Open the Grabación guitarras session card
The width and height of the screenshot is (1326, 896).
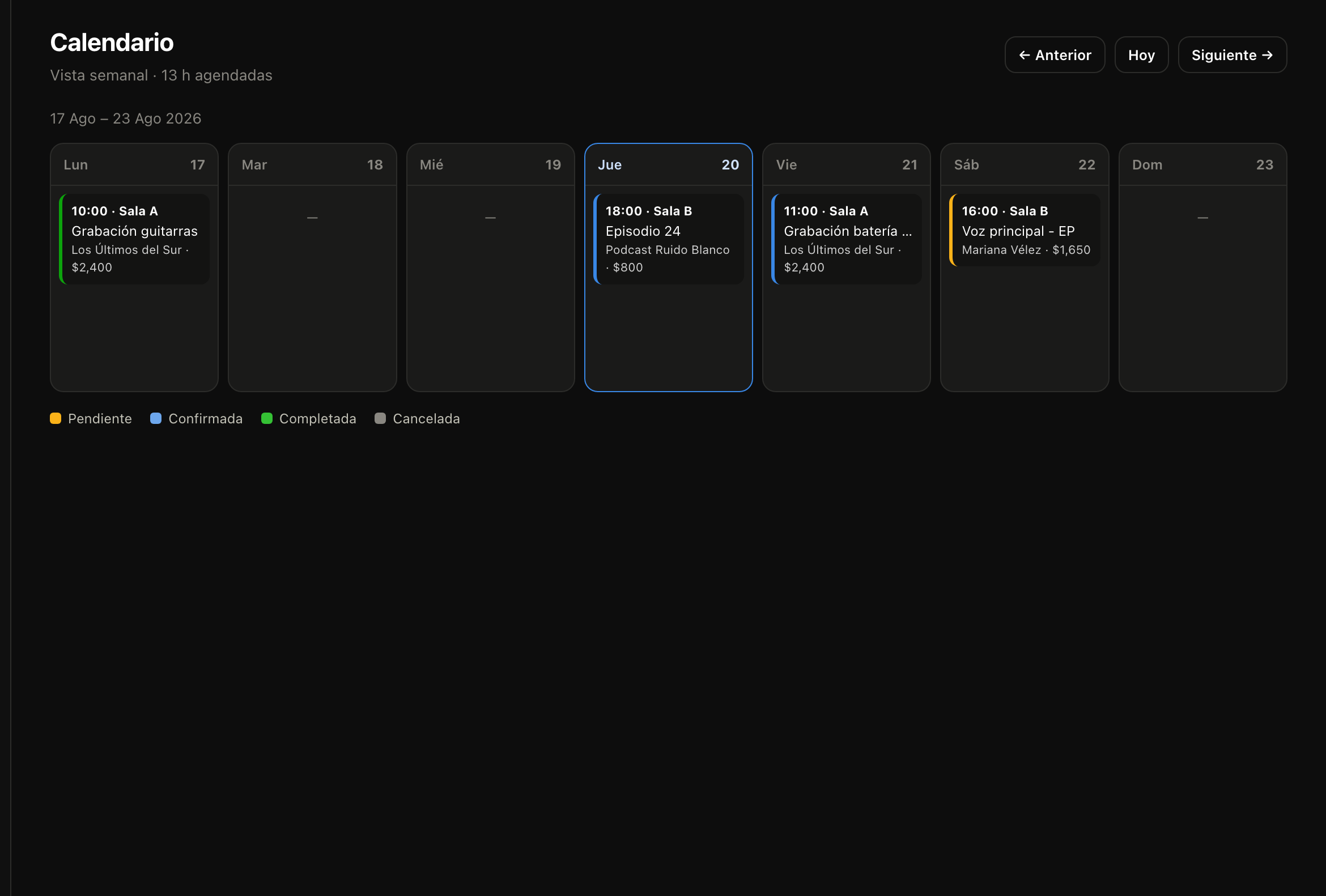tap(134, 239)
